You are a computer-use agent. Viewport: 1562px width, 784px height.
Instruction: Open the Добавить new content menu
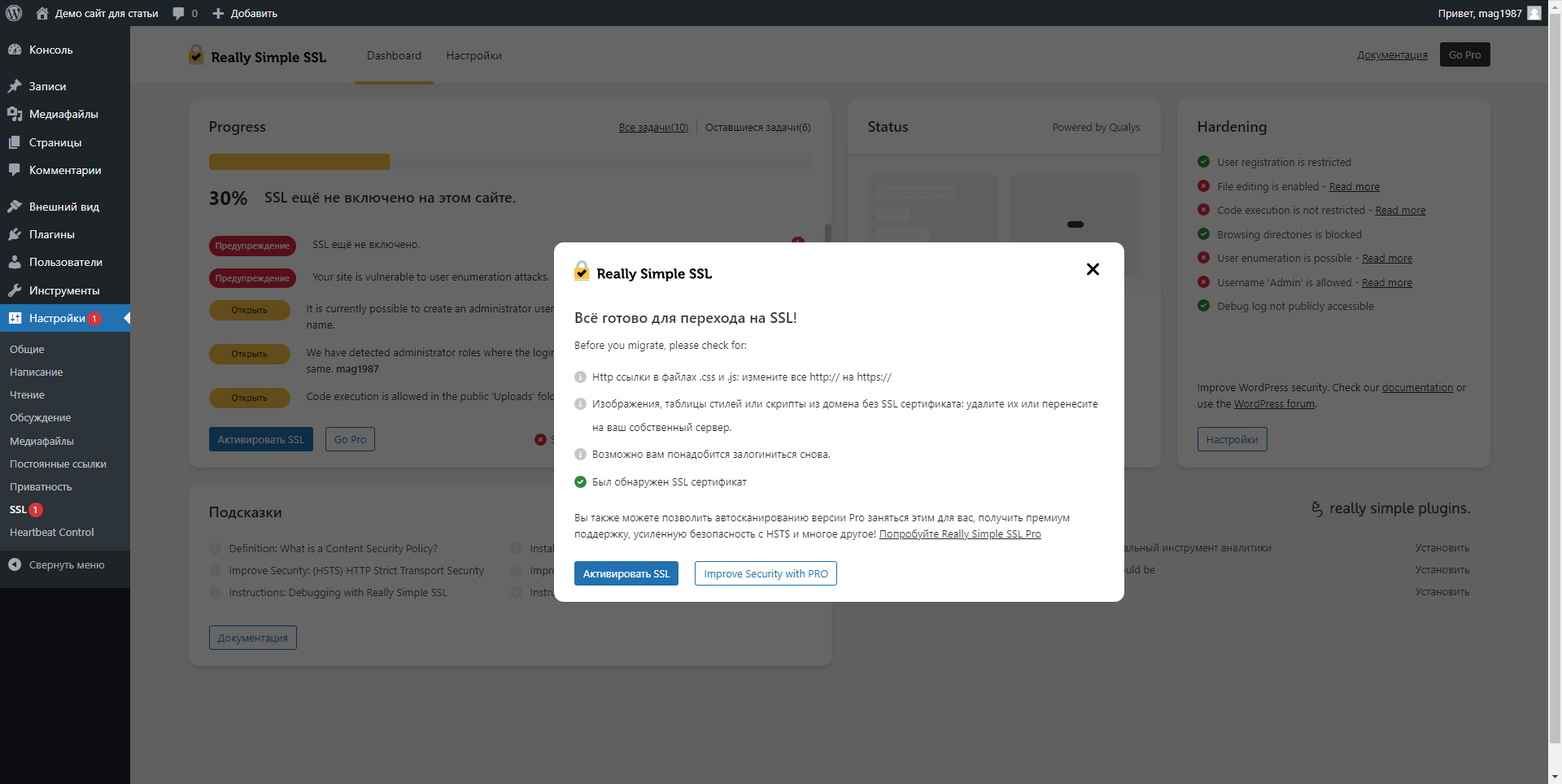point(245,13)
